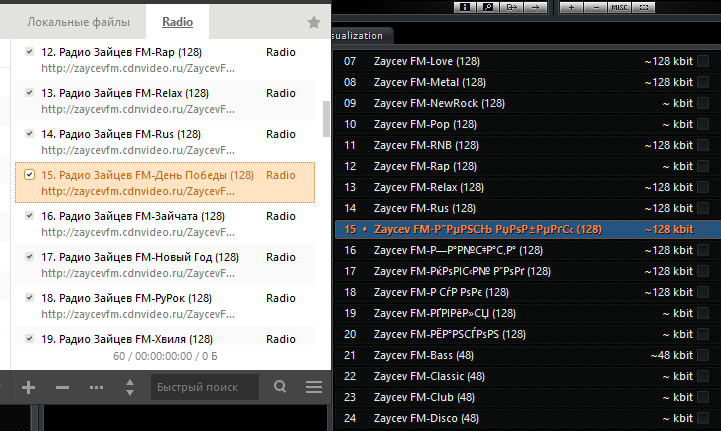Image resolution: width=721 pixels, height=431 pixels.
Task: Add item with plus icon in AIMP playlist
Action: (x=29, y=387)
